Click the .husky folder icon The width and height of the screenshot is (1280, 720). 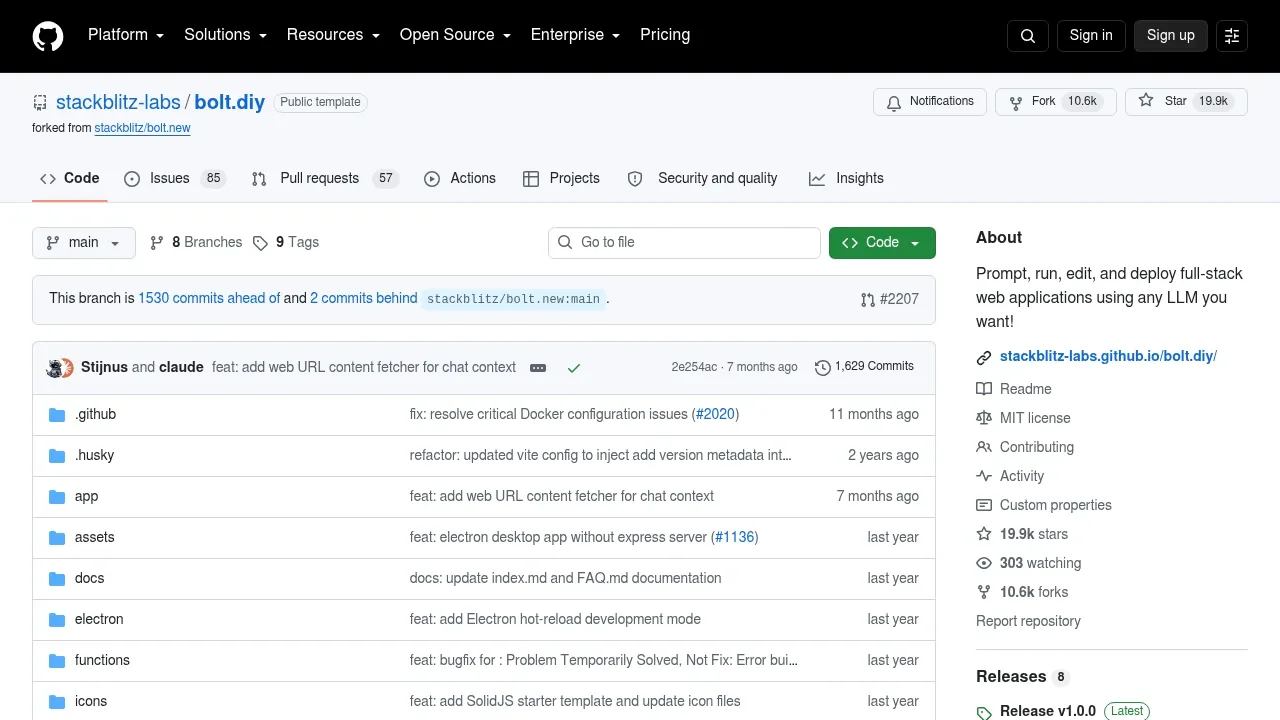(x=57, y=456)
